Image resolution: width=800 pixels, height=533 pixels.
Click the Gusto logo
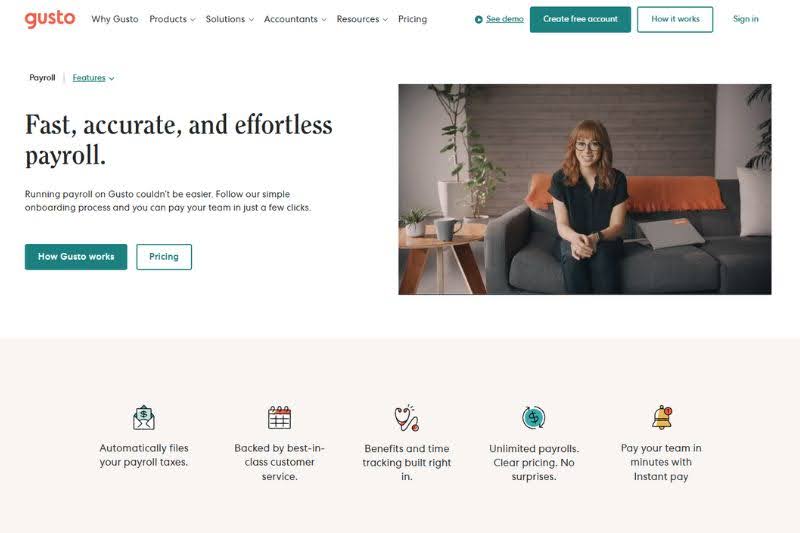tap(50, 19)
